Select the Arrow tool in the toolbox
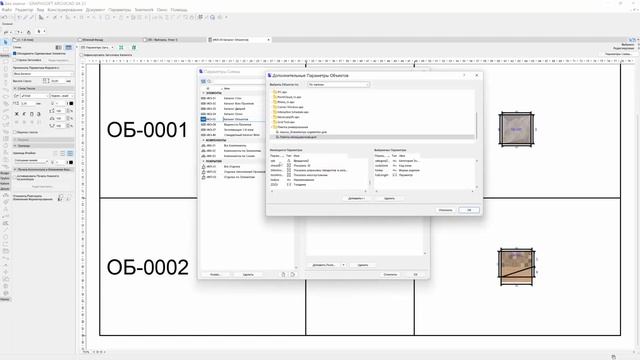Image resolution: width=640 pixels, height=360 pixels. 5,42
